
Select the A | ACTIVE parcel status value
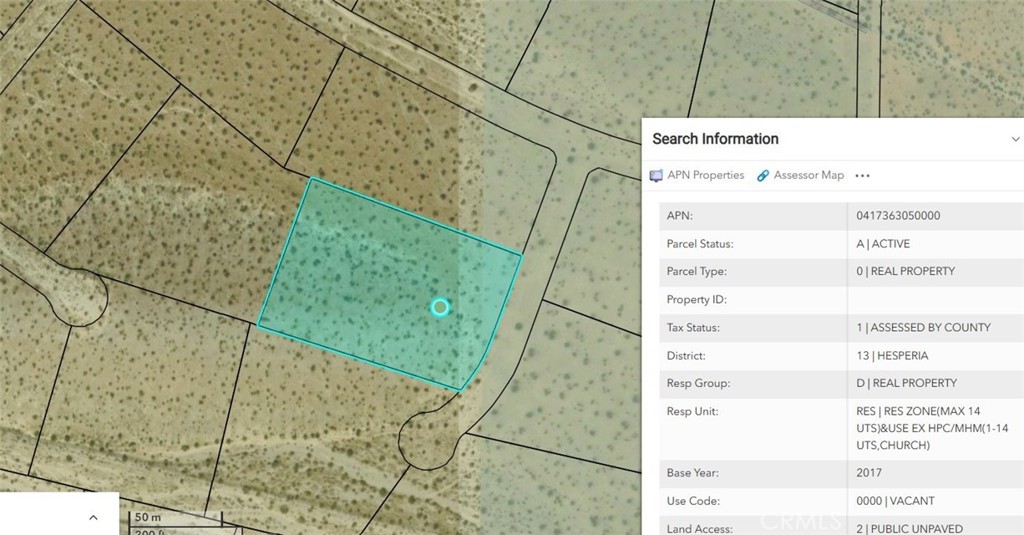tap(883, 244)
